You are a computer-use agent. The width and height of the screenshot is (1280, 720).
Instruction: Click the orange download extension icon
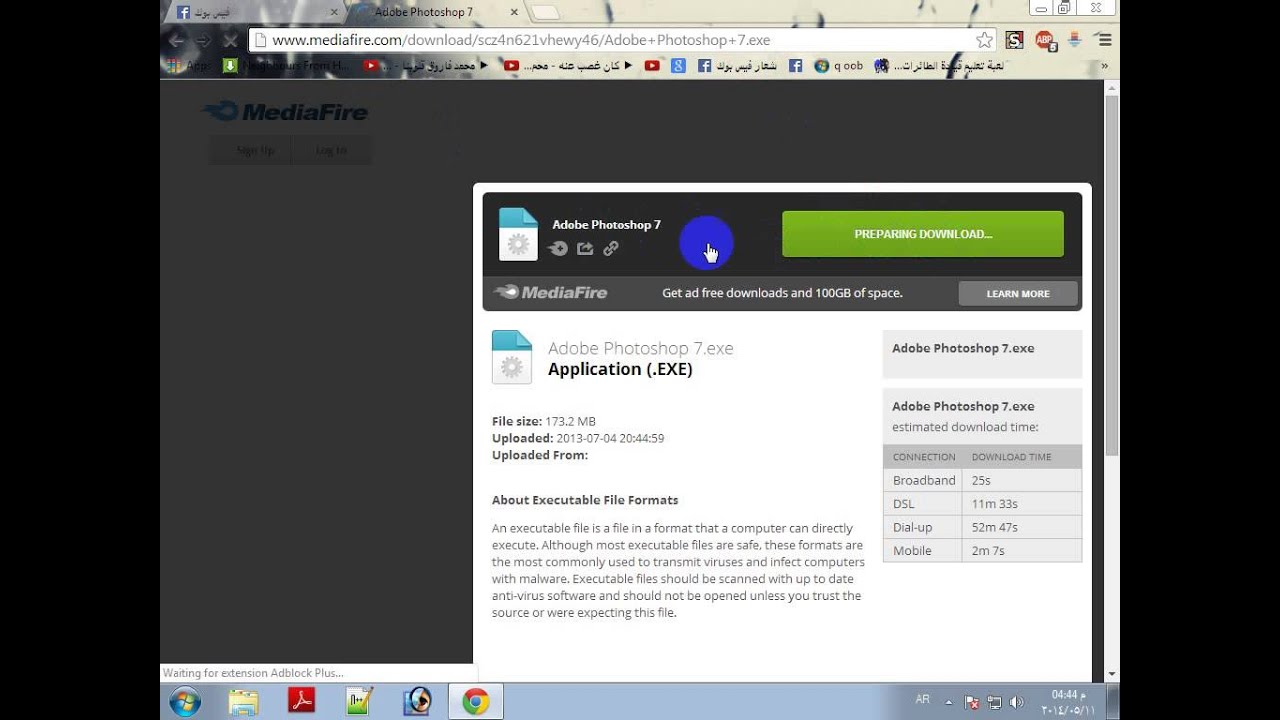[1075, 40]
